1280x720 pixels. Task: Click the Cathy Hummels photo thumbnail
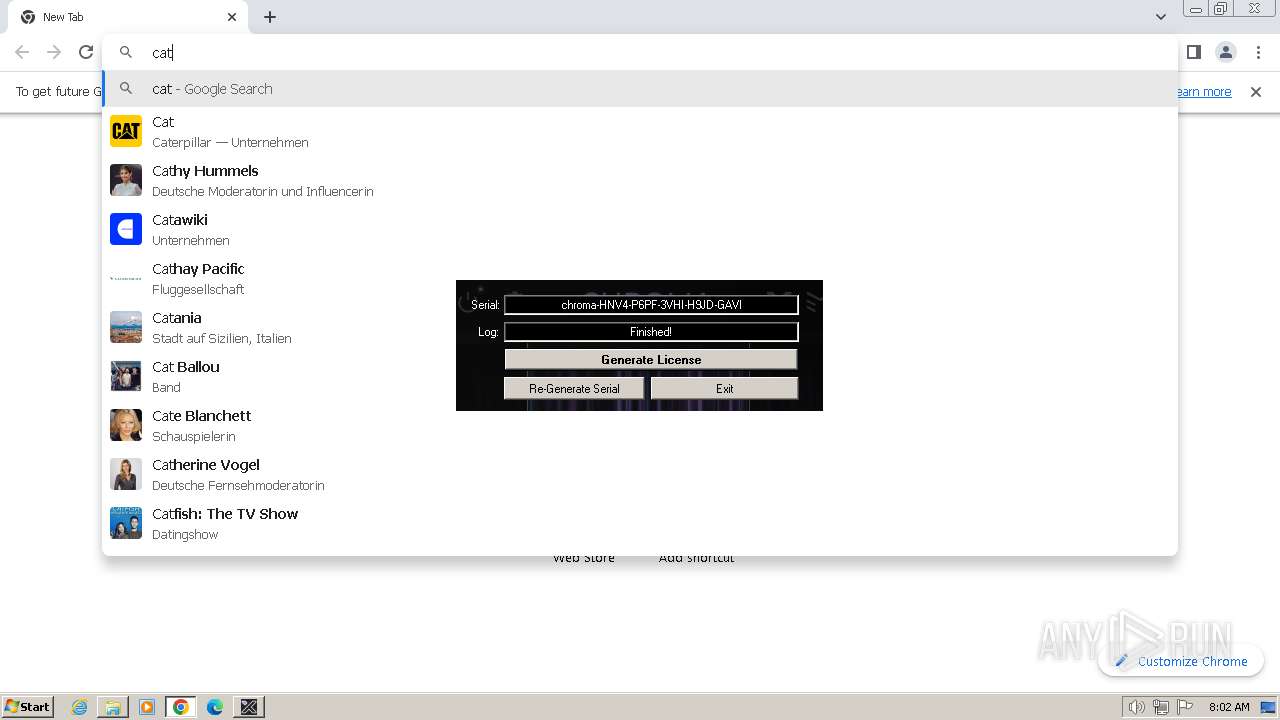coord(126,180)
